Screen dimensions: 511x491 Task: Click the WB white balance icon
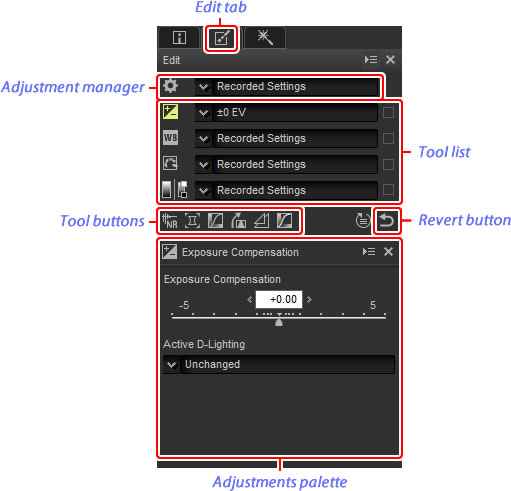[x=170, y=138]
